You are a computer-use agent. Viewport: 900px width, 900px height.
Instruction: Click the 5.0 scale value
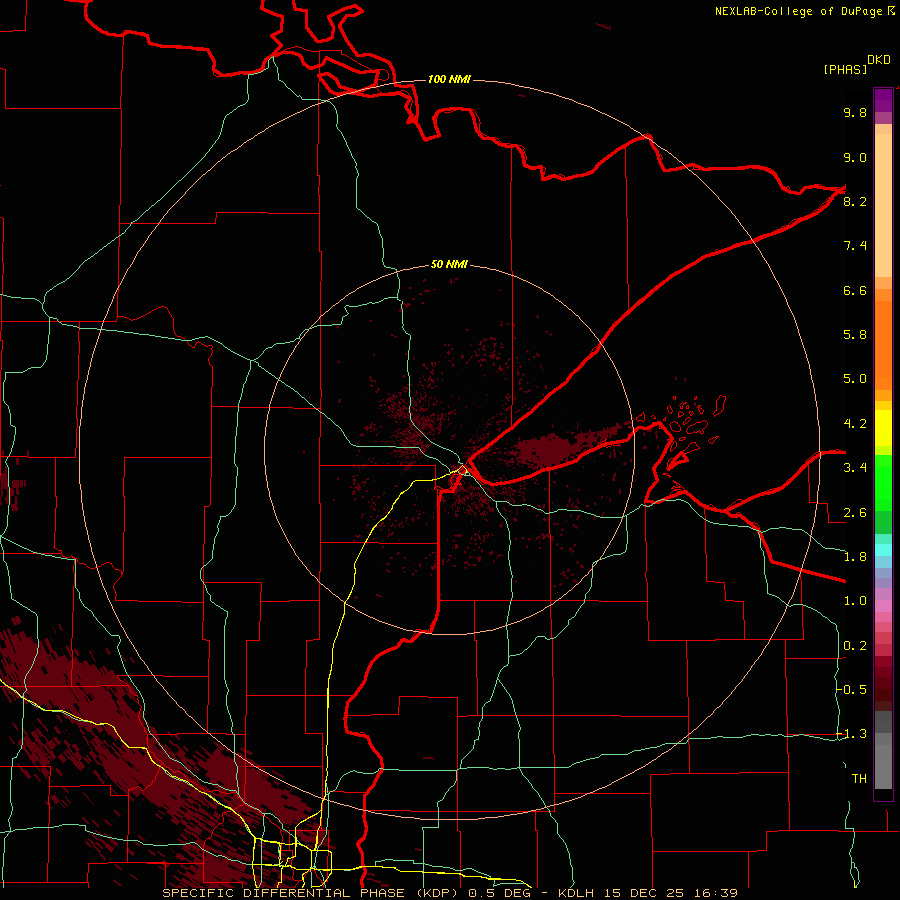[855, 379]
